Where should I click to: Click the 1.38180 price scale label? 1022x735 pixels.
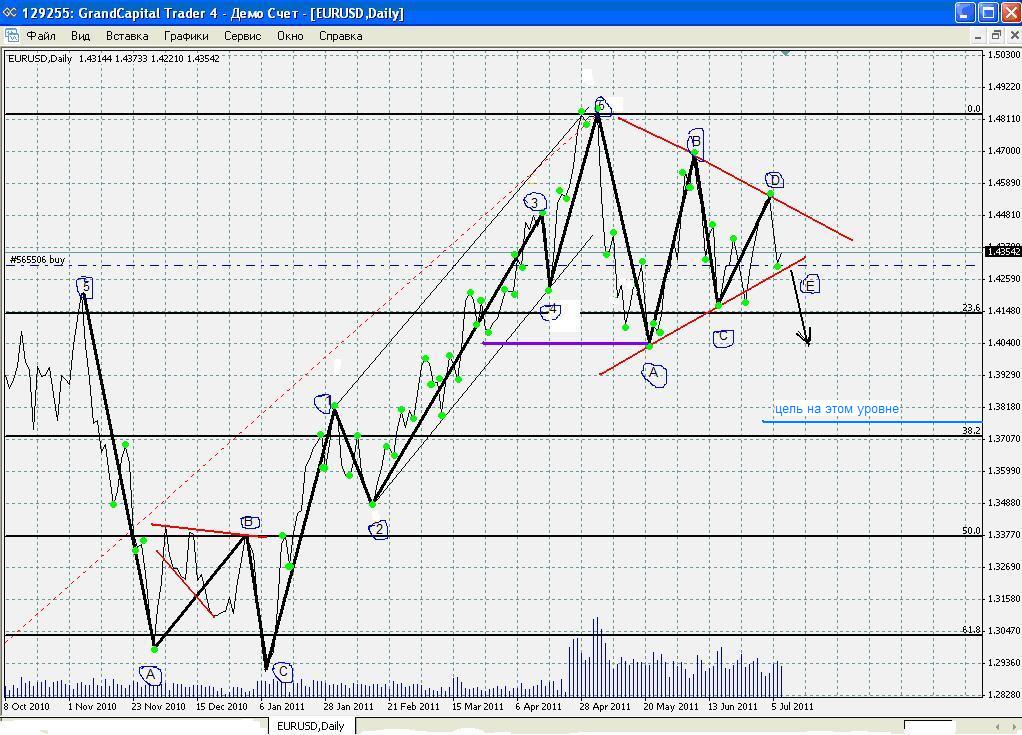coord(1004,407)
